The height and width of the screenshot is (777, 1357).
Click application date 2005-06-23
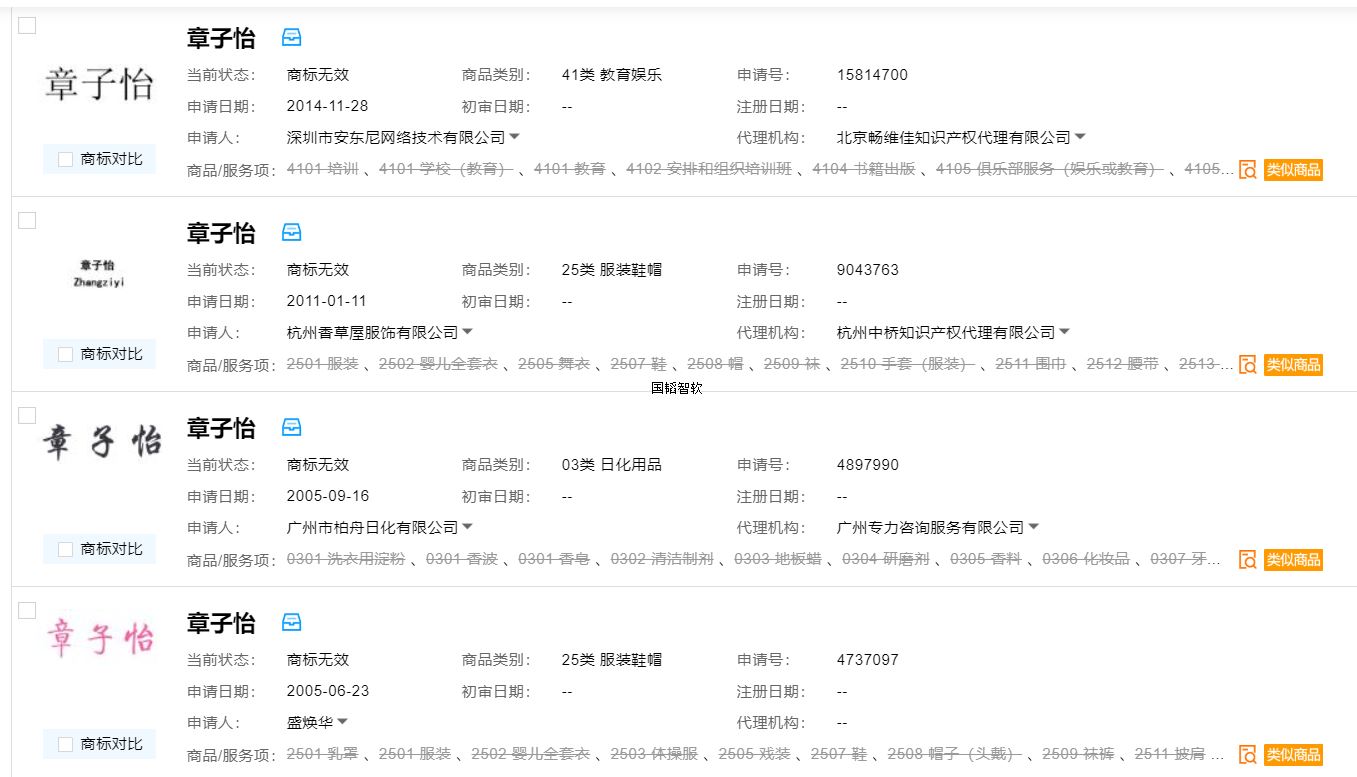328,691
